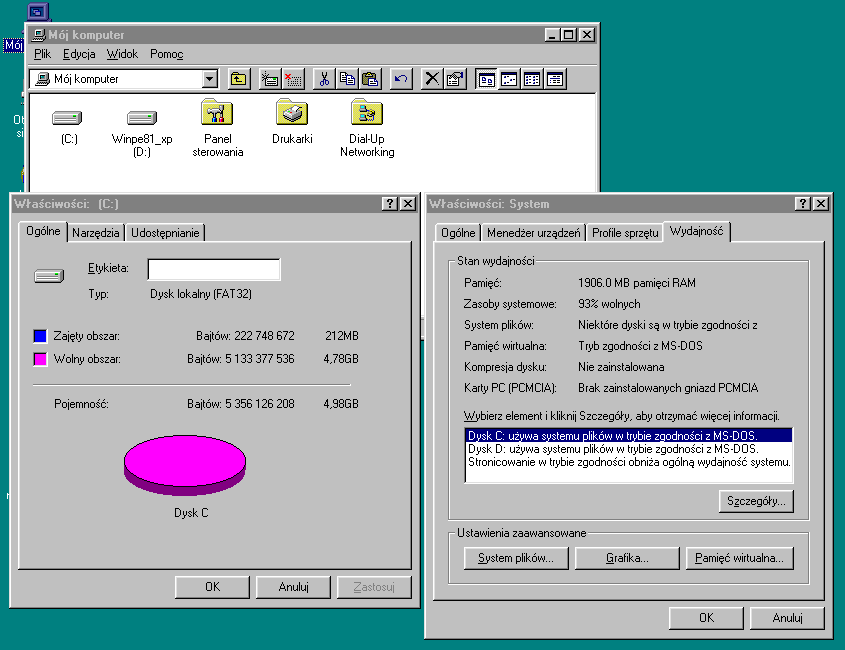Select Dysk D: compatibility mode list entry
Viewport: 845px width, 650px height.
[x=628, y=449]
